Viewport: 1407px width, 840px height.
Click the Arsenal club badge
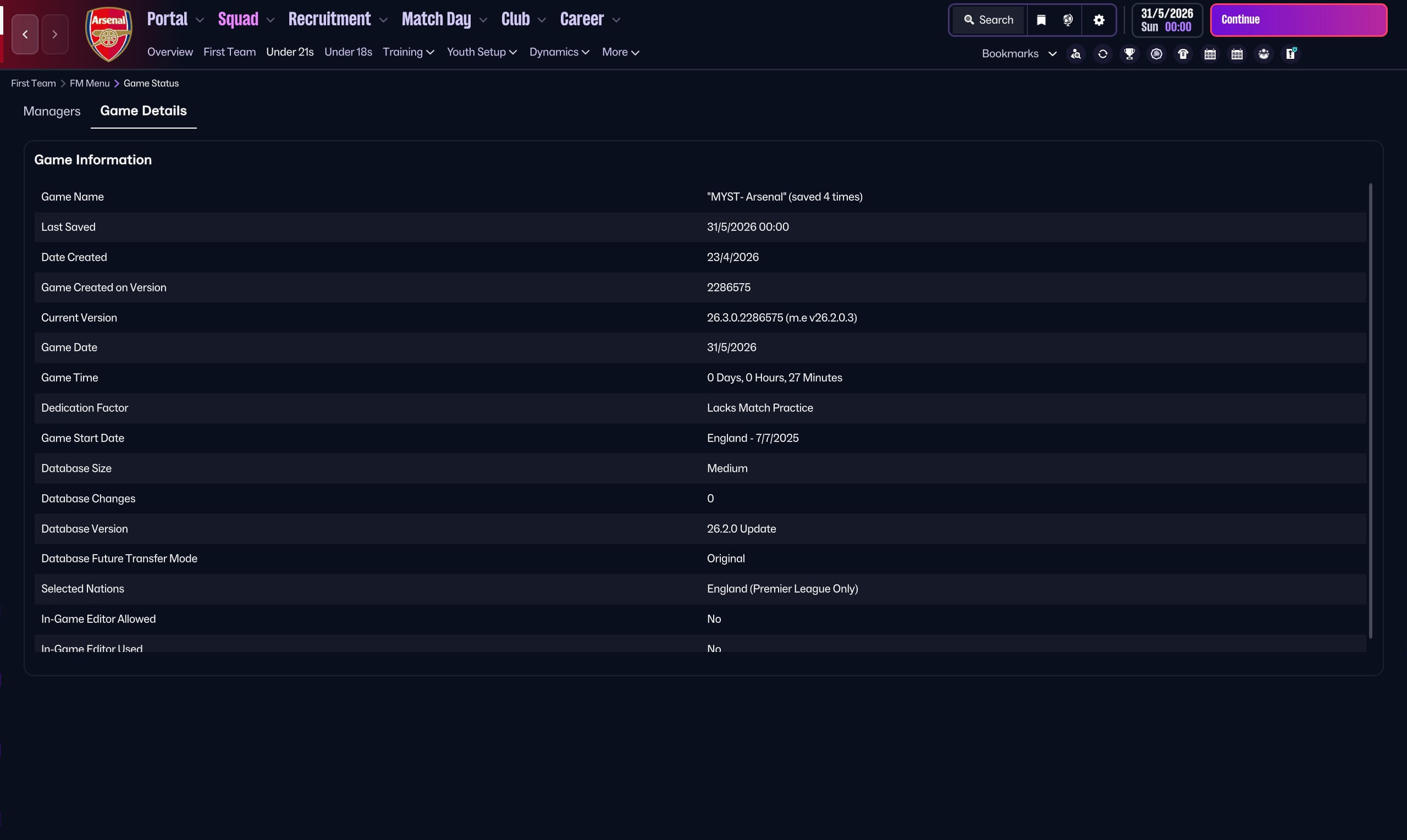(x=108, y=34)
